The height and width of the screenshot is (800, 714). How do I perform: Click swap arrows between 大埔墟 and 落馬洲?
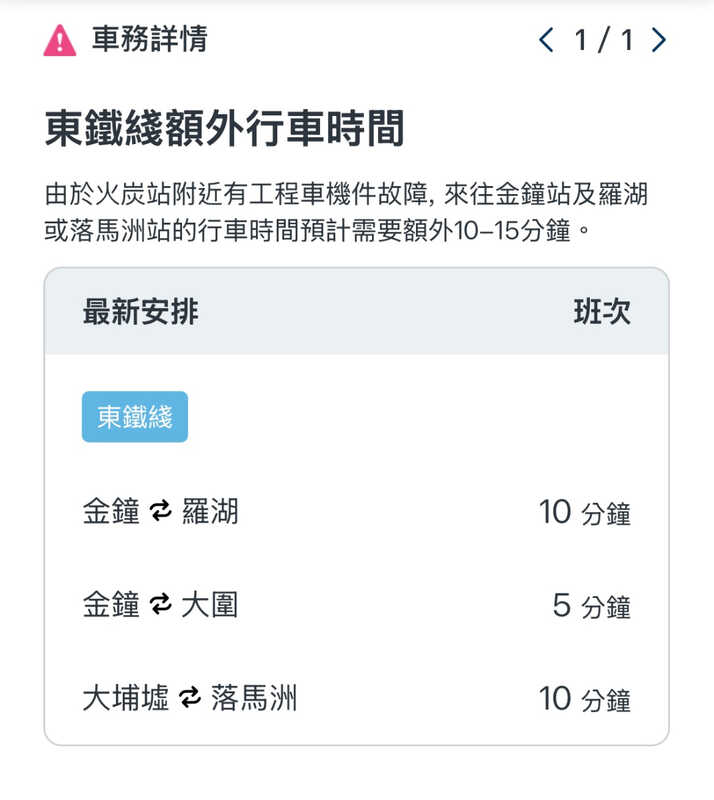(190, 698)
